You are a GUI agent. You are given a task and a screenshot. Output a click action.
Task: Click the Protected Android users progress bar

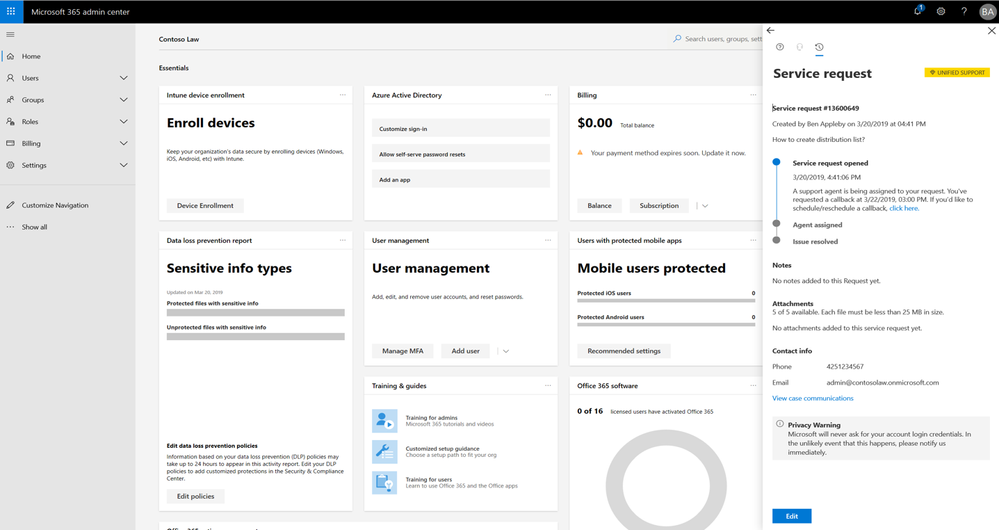pos(666,324)
